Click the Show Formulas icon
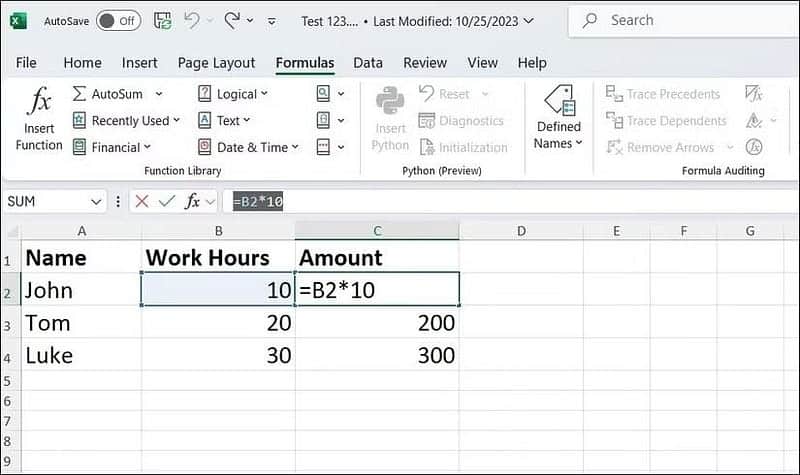The width and height of the screenshot is (800, 475). [x=754, y=94]
